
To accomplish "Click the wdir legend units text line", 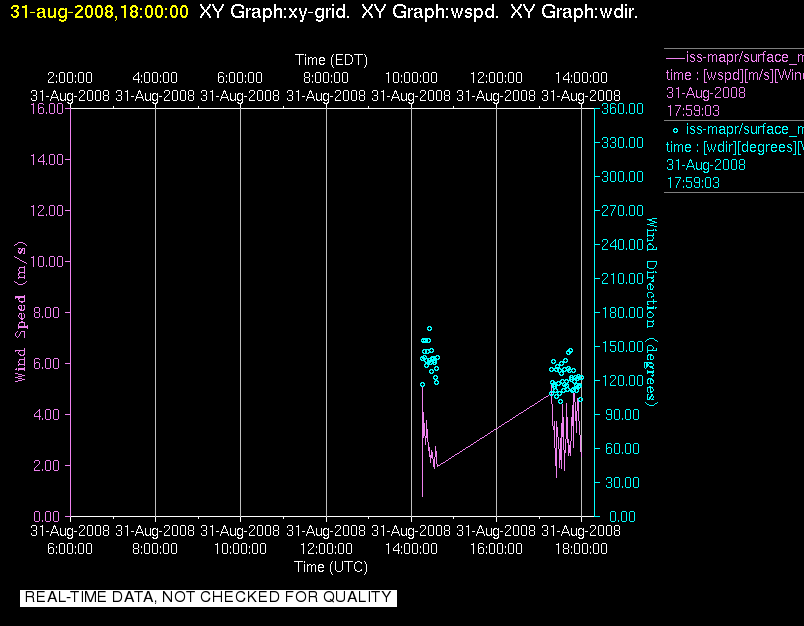I will click(x=734, y=148).
